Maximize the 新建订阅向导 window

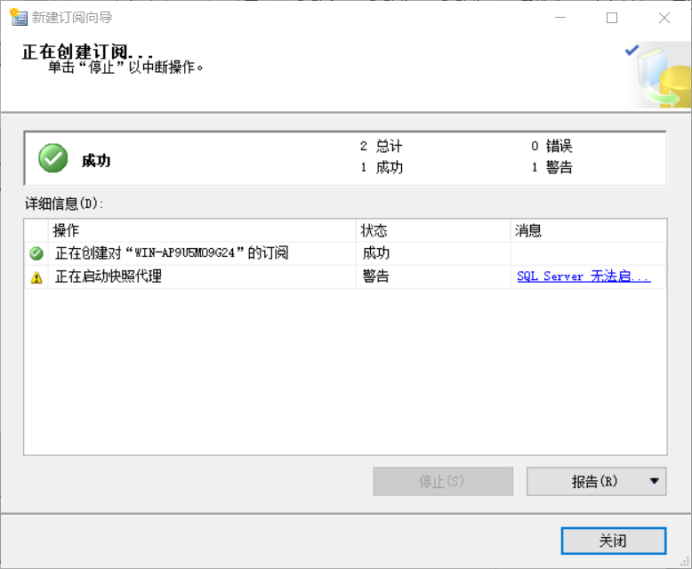[x=612, y=17]
